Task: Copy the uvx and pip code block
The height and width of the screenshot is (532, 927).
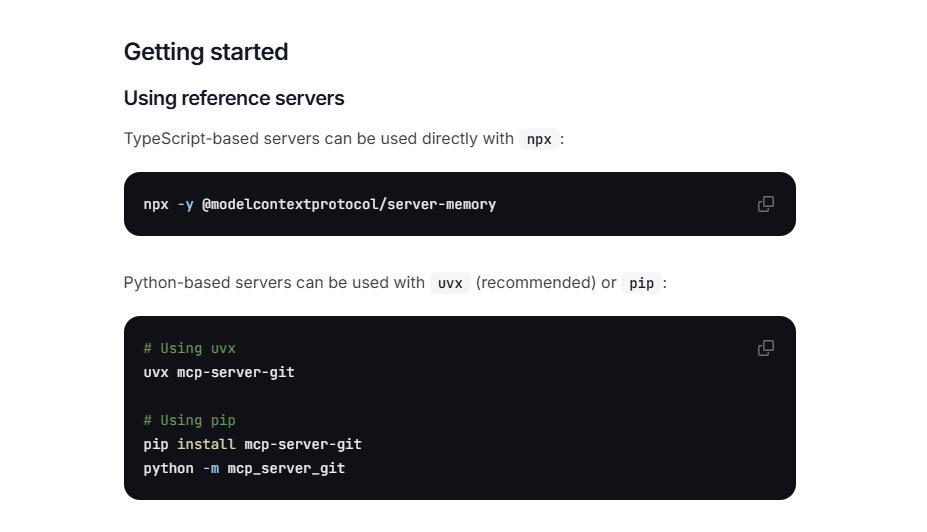Action: coord(766,348)
